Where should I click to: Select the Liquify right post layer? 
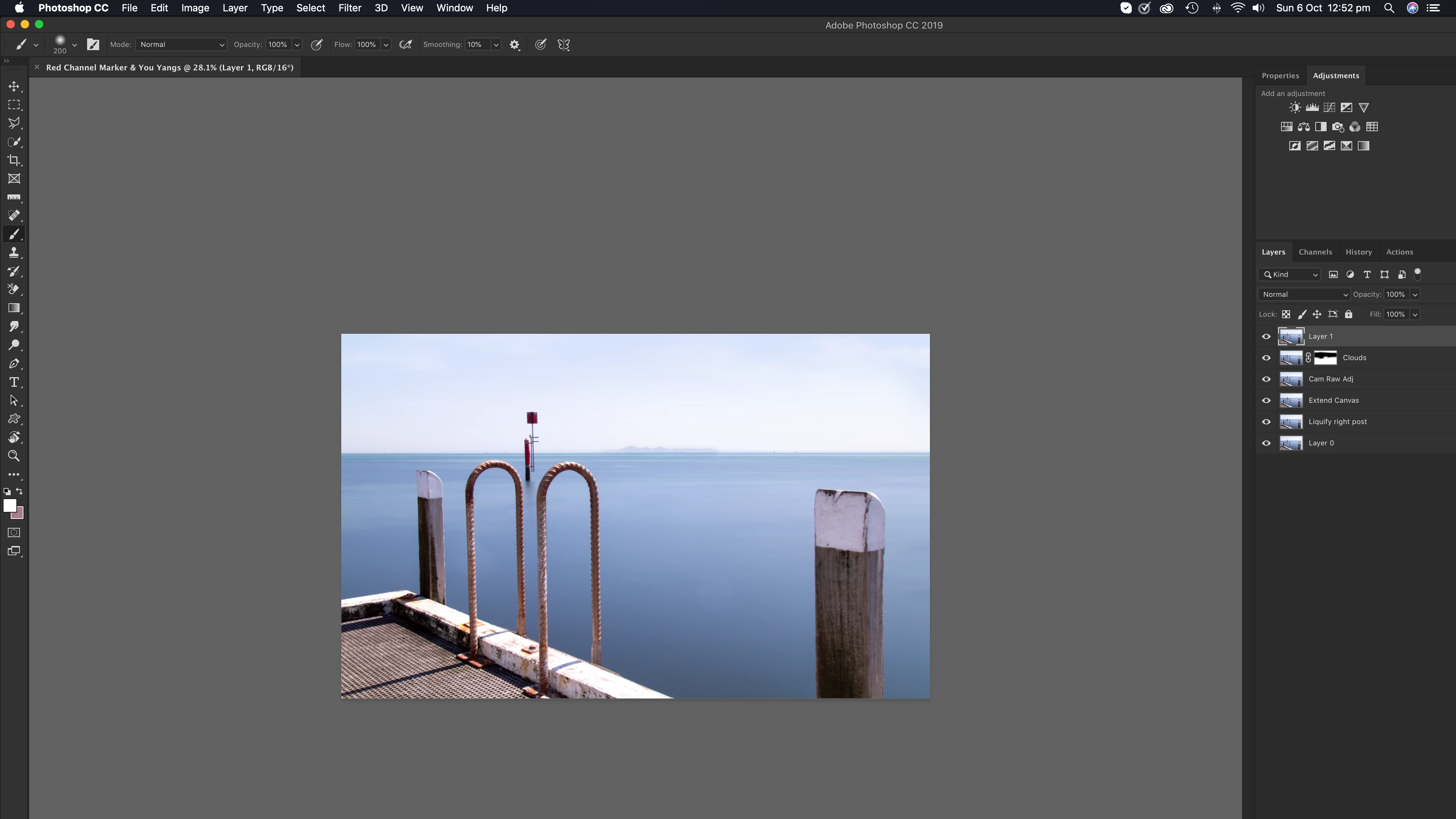1337,422
